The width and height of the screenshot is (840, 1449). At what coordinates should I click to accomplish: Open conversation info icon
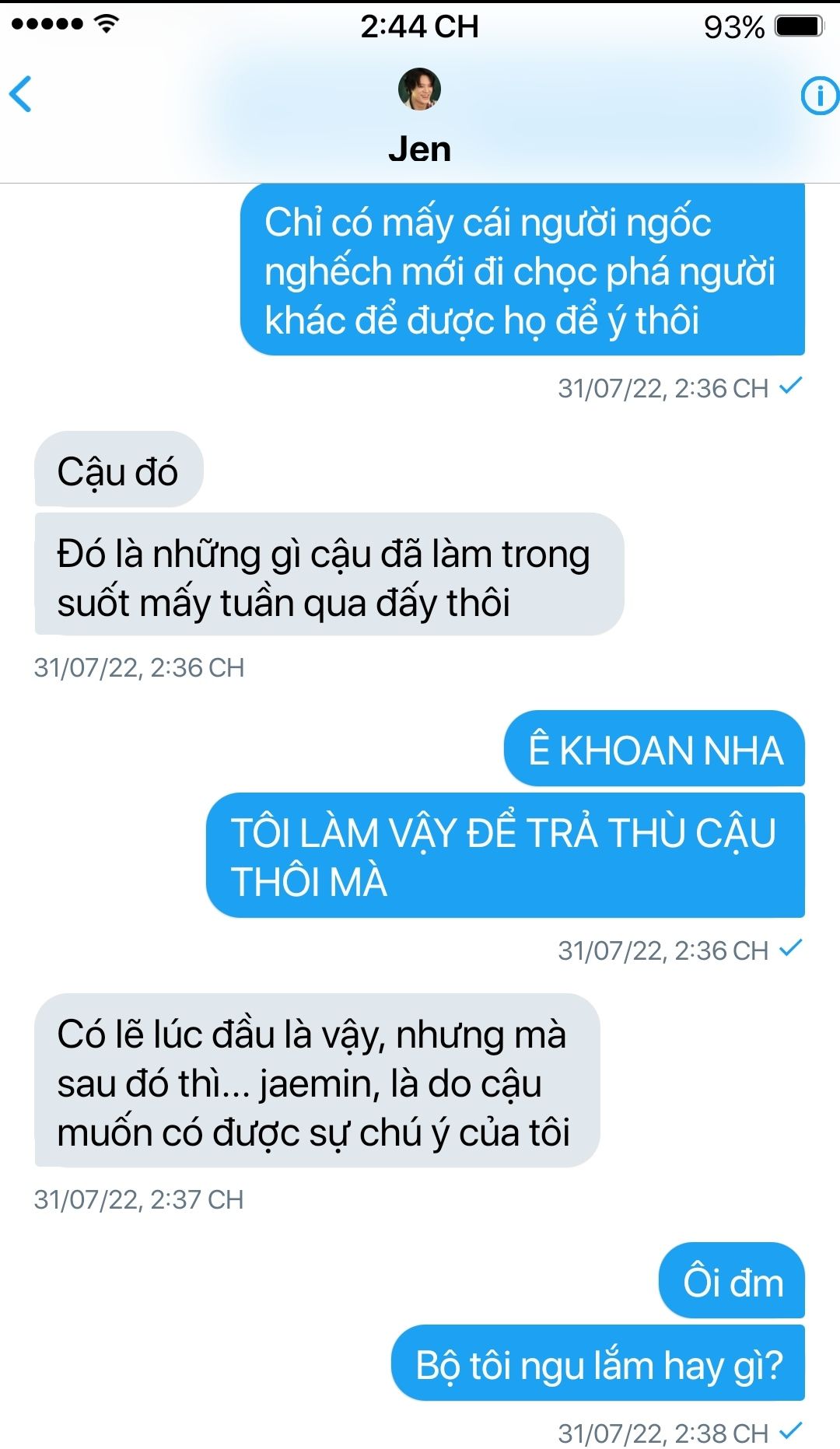820,96
